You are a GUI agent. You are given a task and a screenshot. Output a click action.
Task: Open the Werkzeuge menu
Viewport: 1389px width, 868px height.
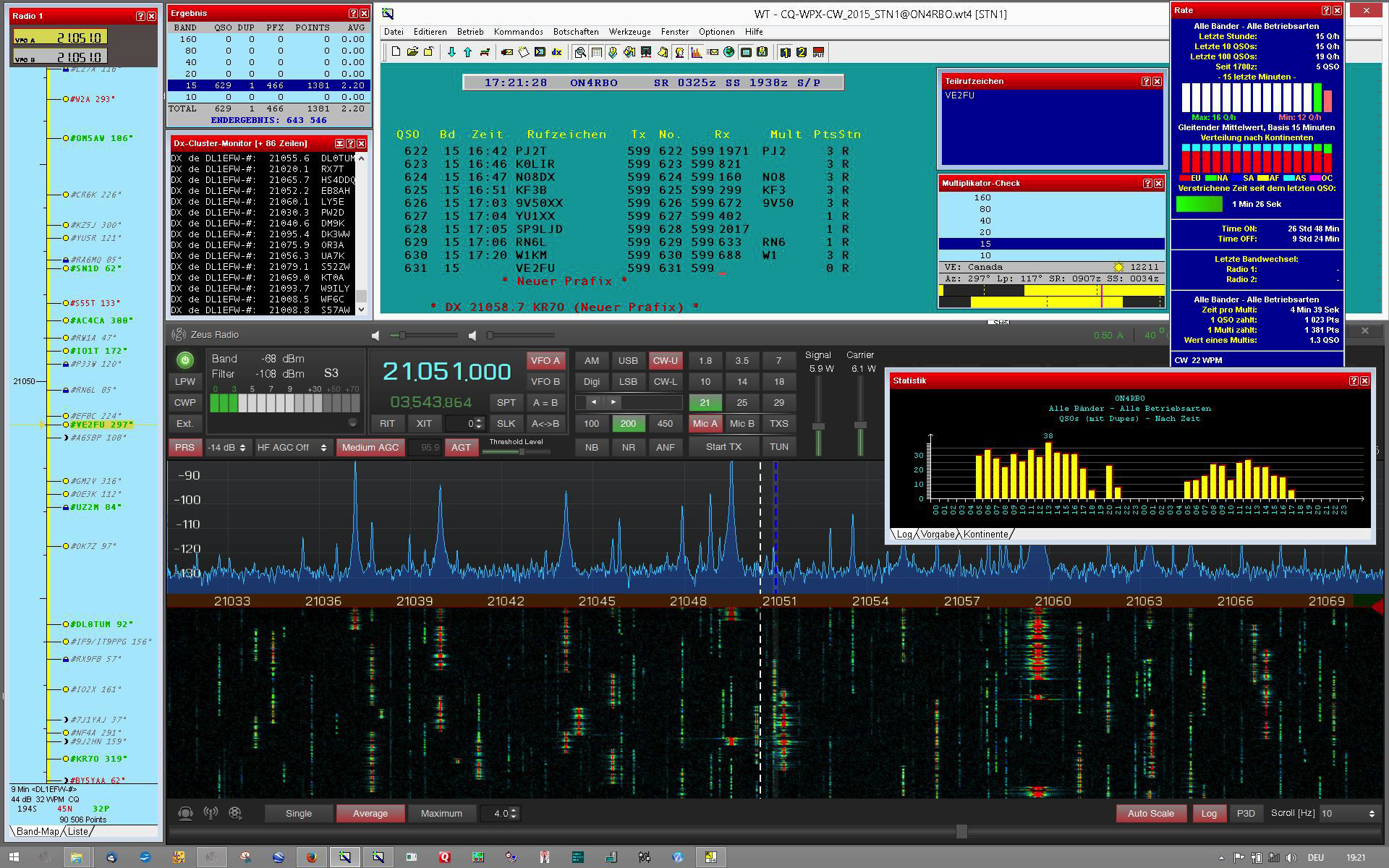click(629, 32)
